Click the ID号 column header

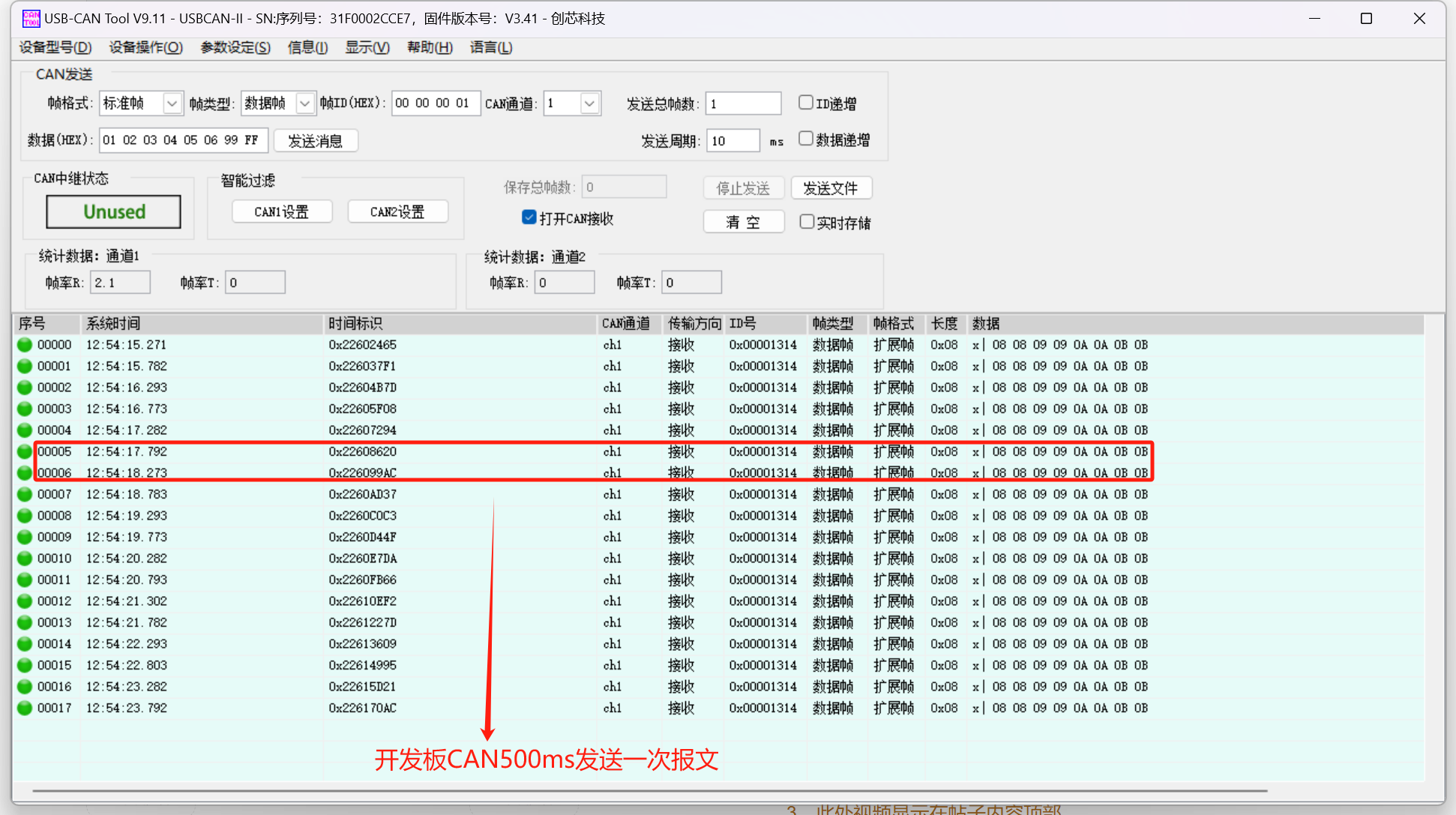[x=766, y=324]
